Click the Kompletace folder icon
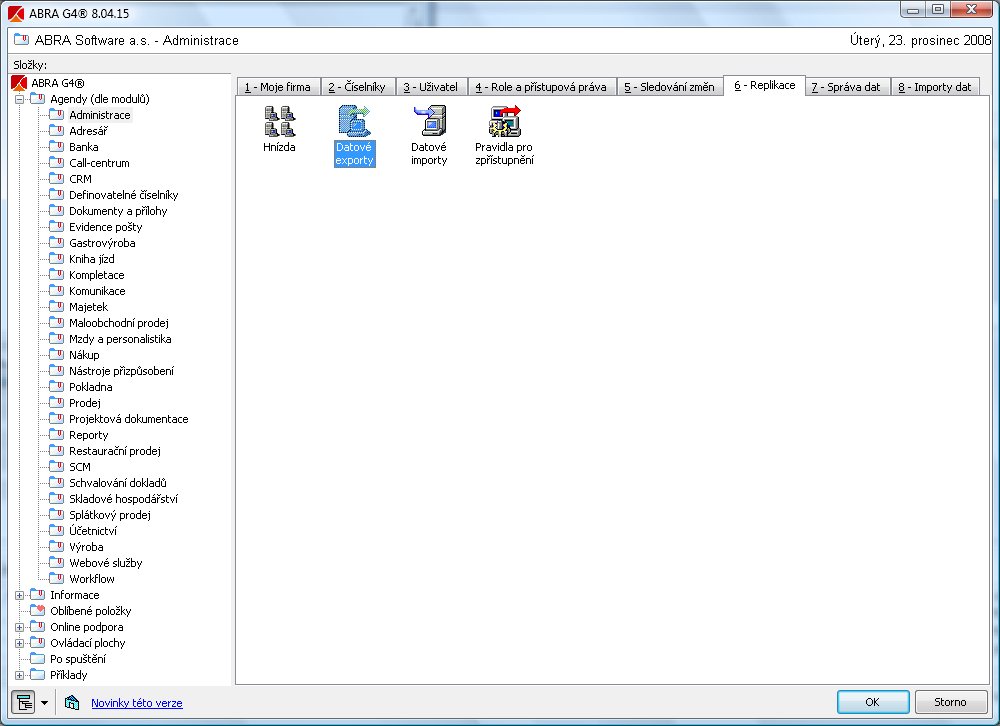This screenshot has height=726, width=1000. [57, 275]
